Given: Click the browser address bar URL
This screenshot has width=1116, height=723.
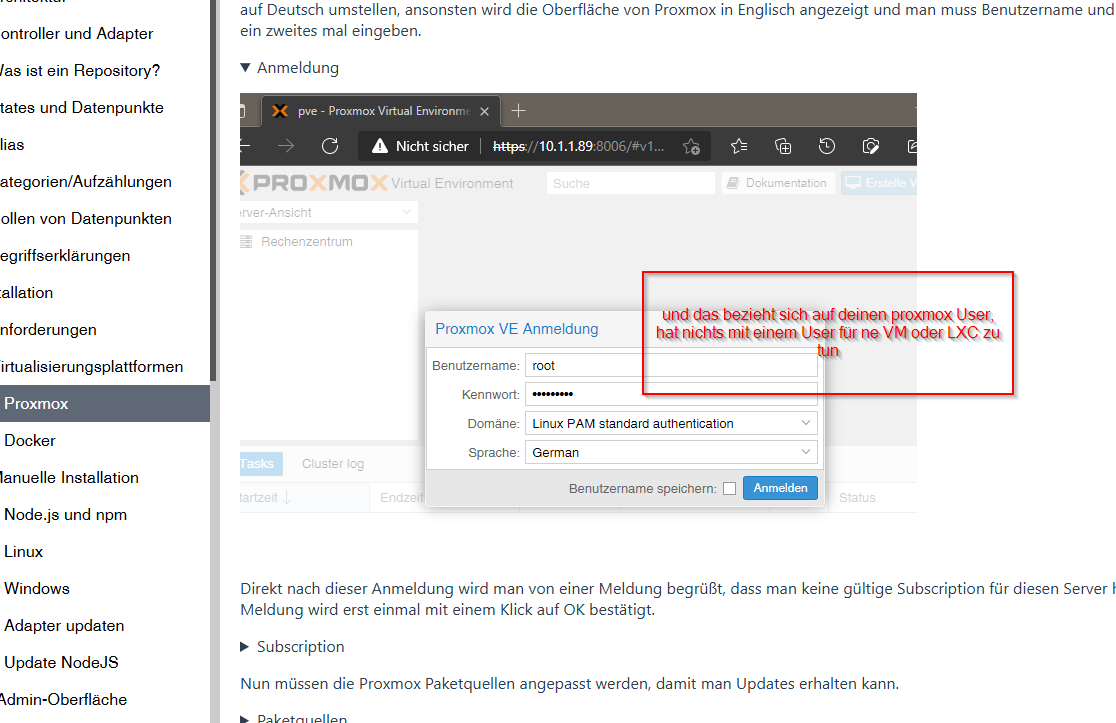Looking at the screenshot, I should (579, 147).
